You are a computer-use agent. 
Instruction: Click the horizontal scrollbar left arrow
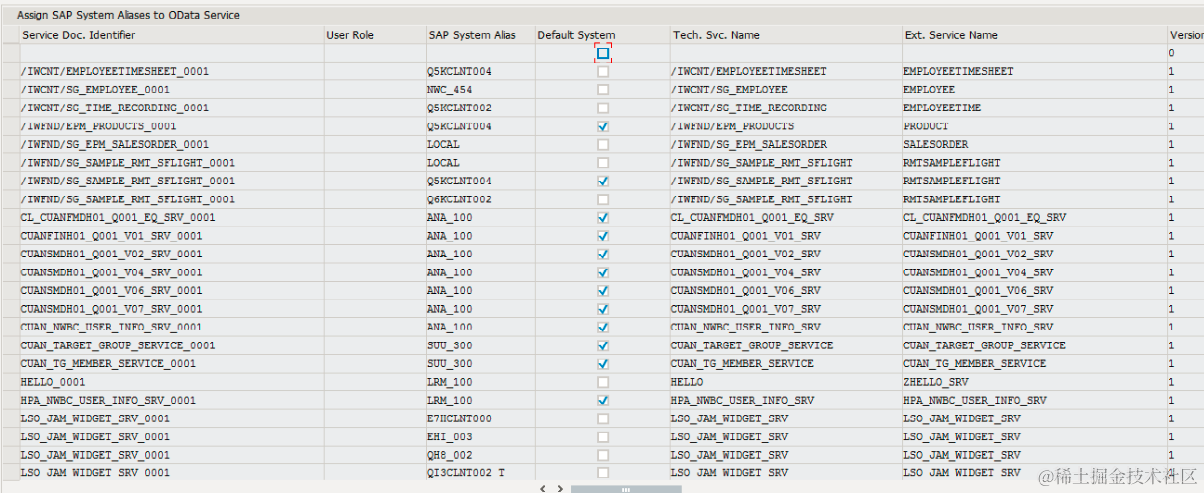coord(544,489)
